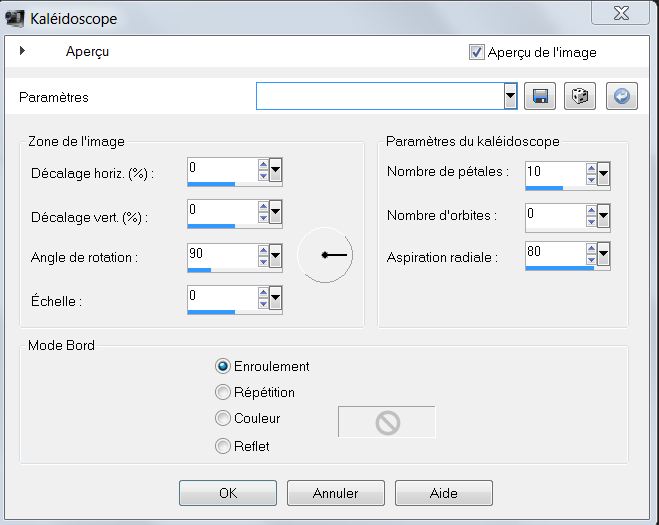Confirm with the OK button
659x525 pixels.
(x=228, y=493)
